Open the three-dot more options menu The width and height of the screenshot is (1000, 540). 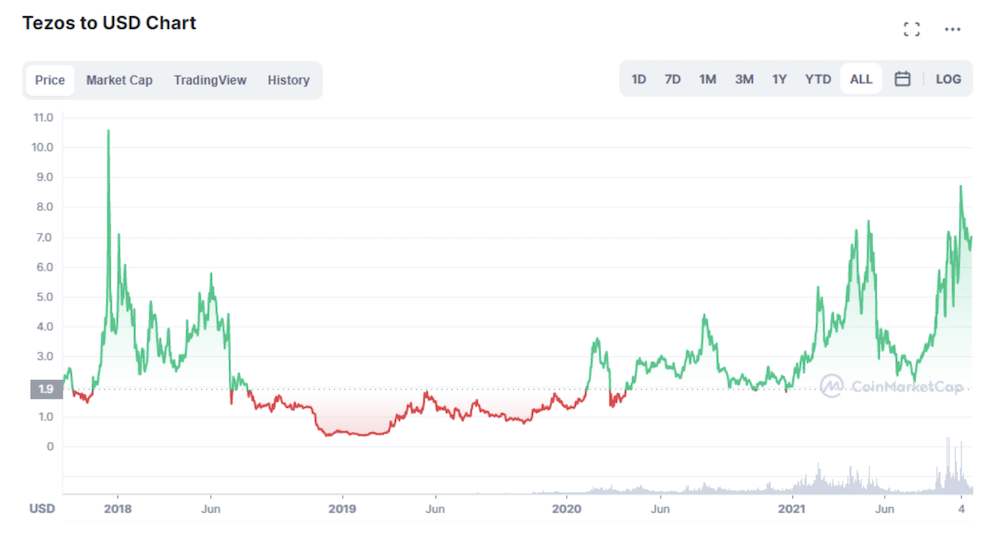click(952, 29)
